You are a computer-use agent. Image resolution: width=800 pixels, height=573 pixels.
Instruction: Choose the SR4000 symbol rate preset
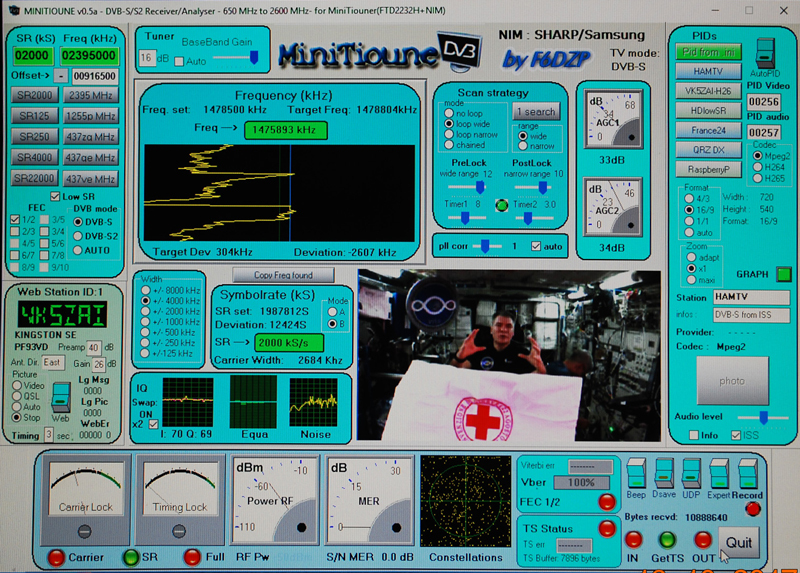32,158
